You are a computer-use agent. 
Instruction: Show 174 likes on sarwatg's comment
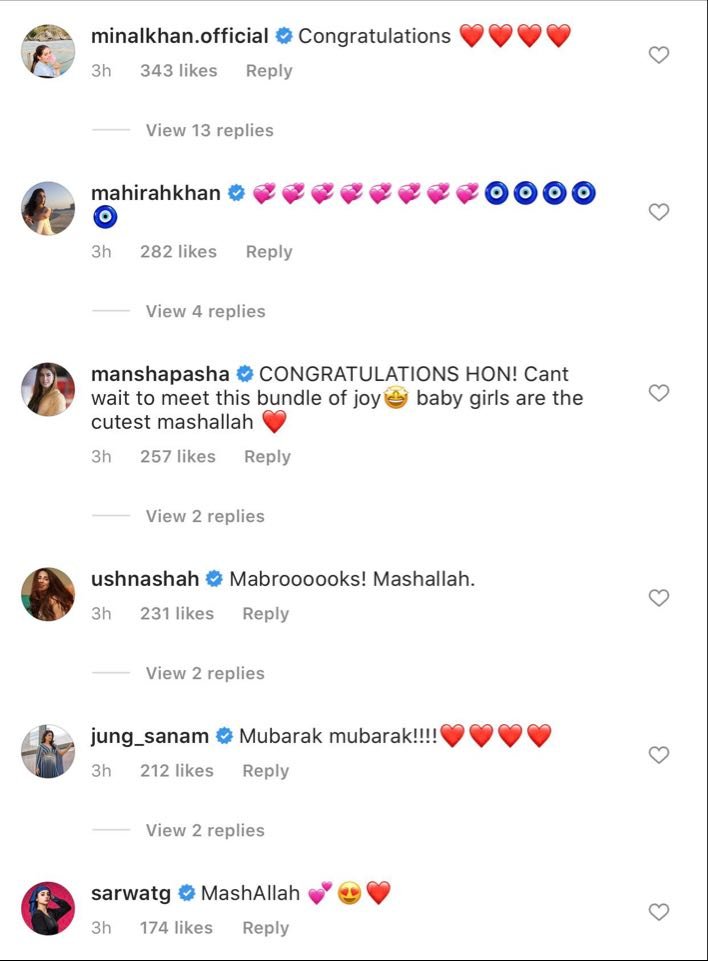(x=176, y=928)
